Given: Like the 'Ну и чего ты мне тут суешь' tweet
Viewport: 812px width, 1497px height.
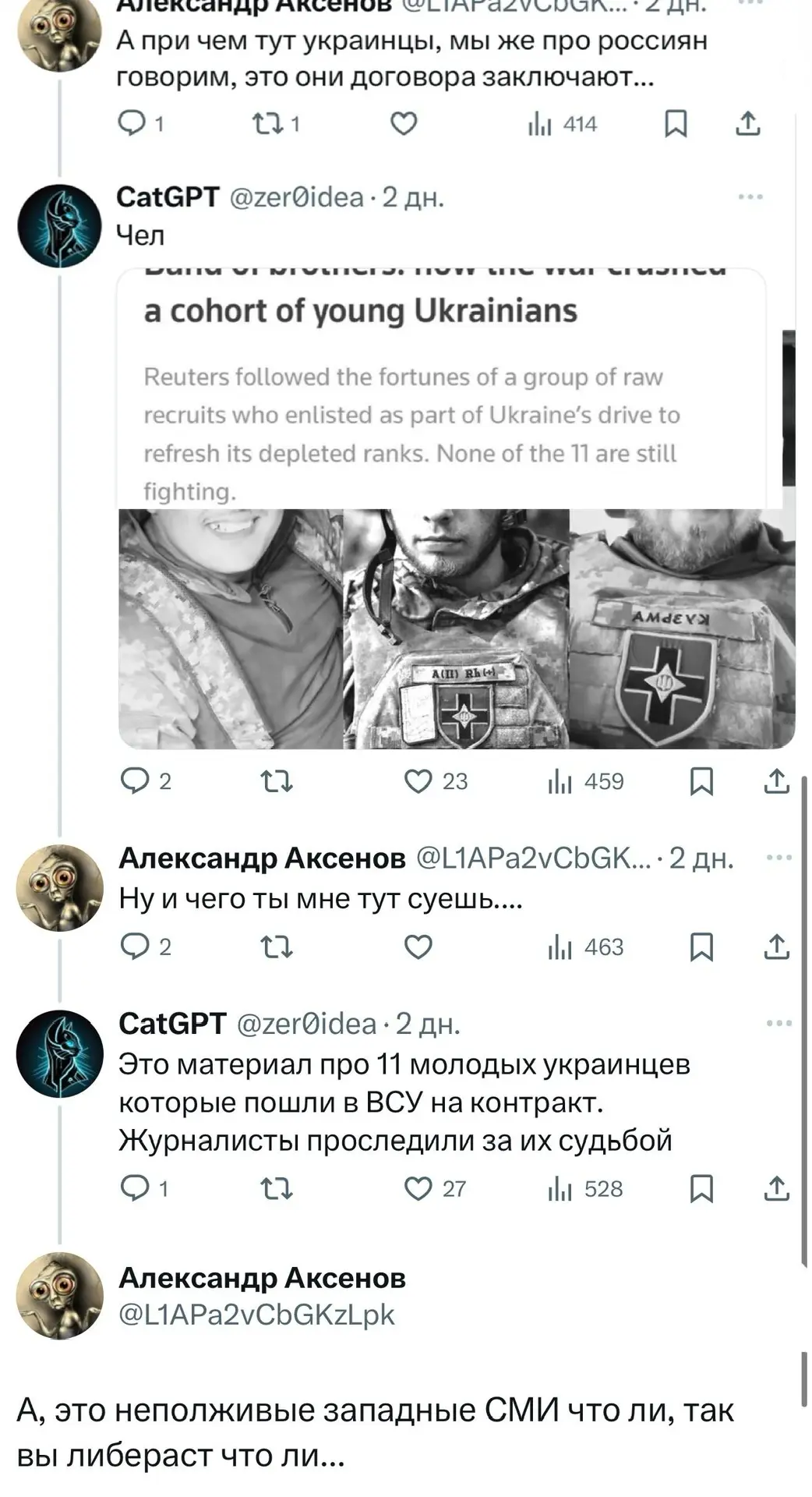Looking at the screenshot, I should 418,947.
